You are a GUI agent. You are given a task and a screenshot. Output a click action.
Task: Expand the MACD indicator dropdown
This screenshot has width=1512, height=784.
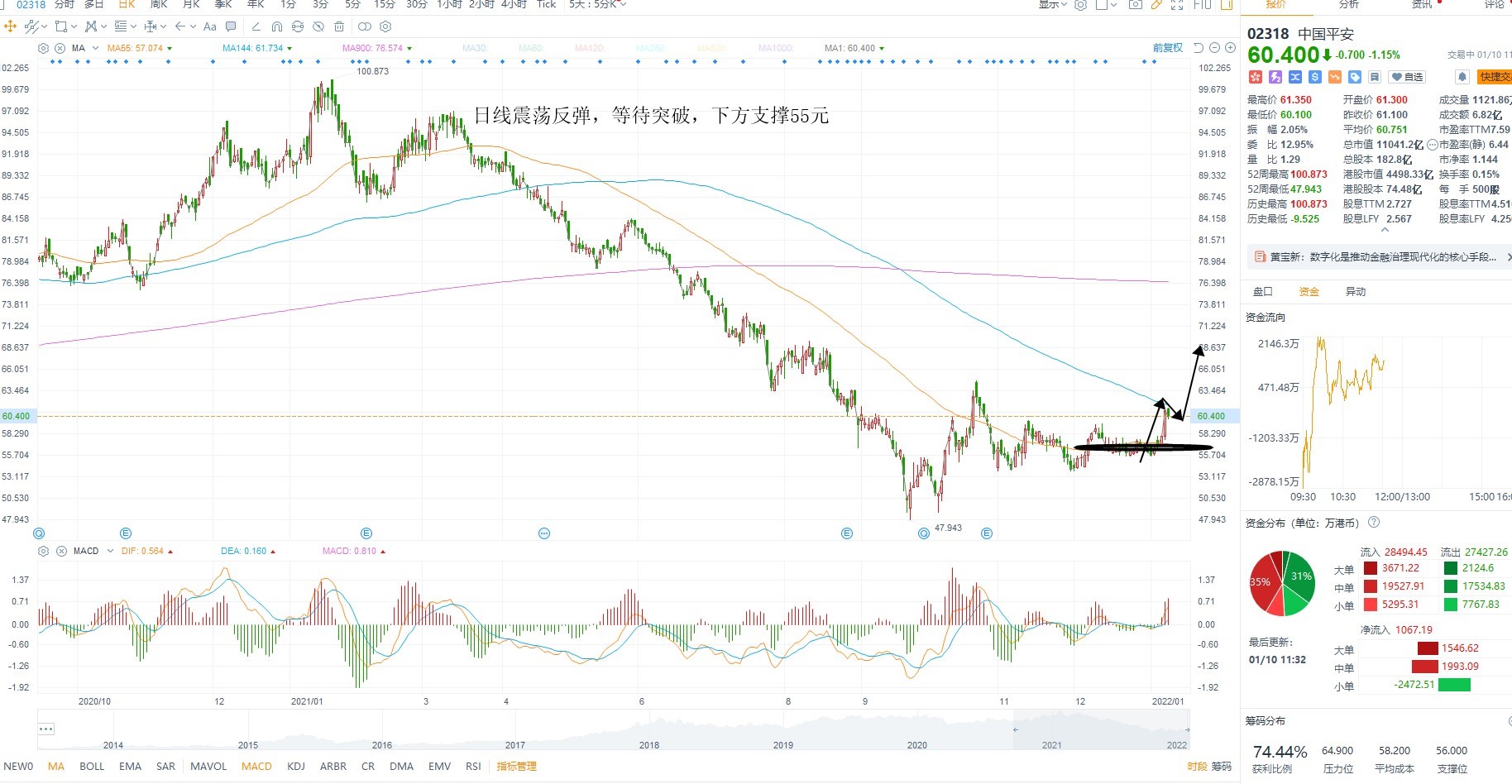click(x=110, y=551)
